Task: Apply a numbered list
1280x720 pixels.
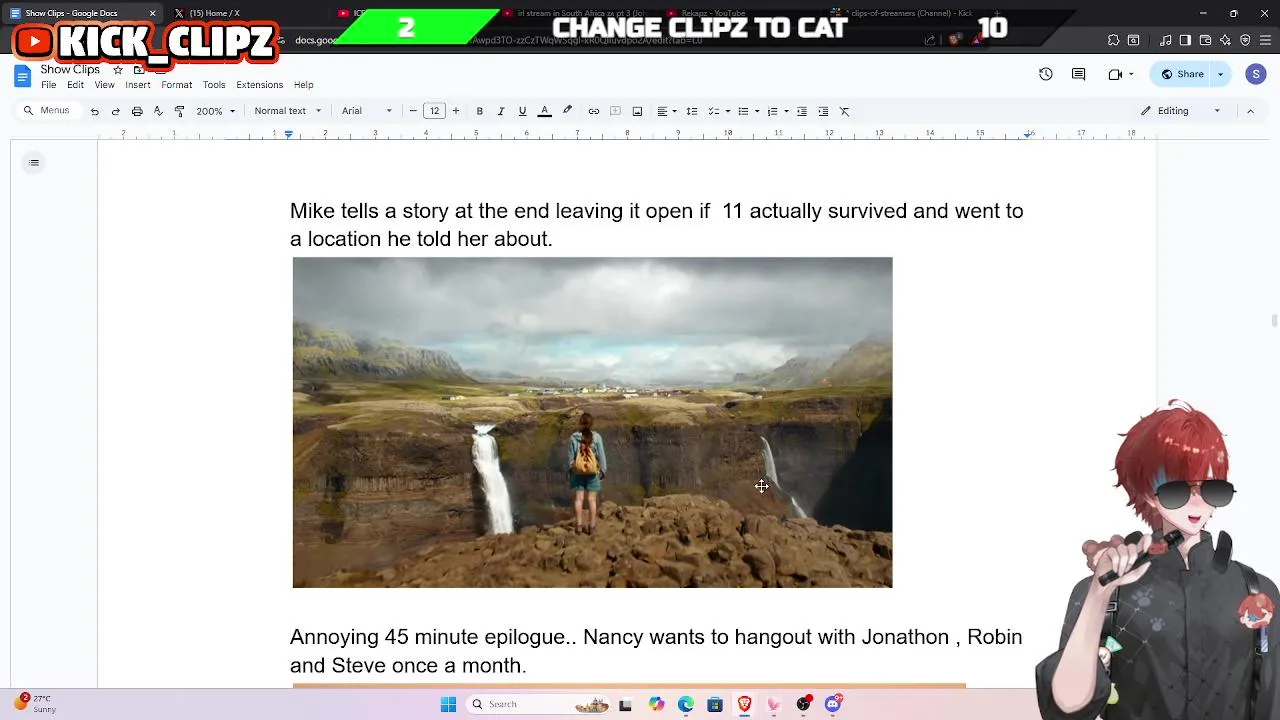Action: [772, 111]
